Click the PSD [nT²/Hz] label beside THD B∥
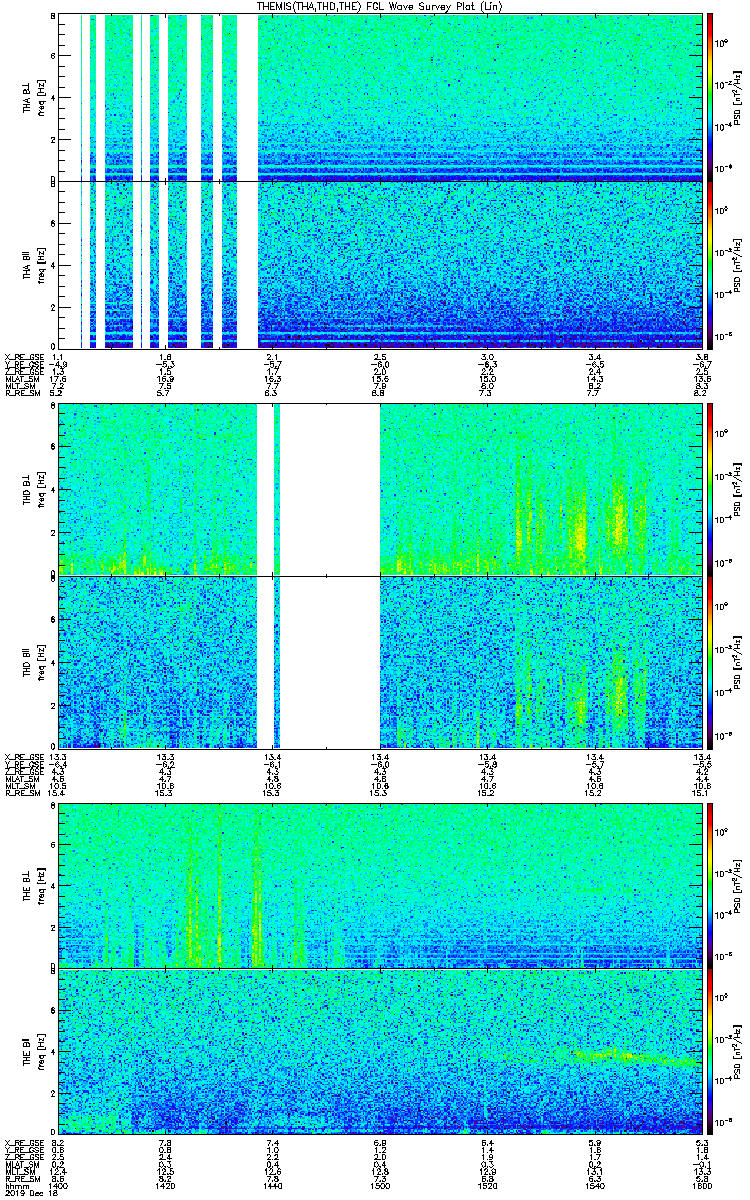The image size is (750, 1200). pyautogui.click(x=738, y=662)
